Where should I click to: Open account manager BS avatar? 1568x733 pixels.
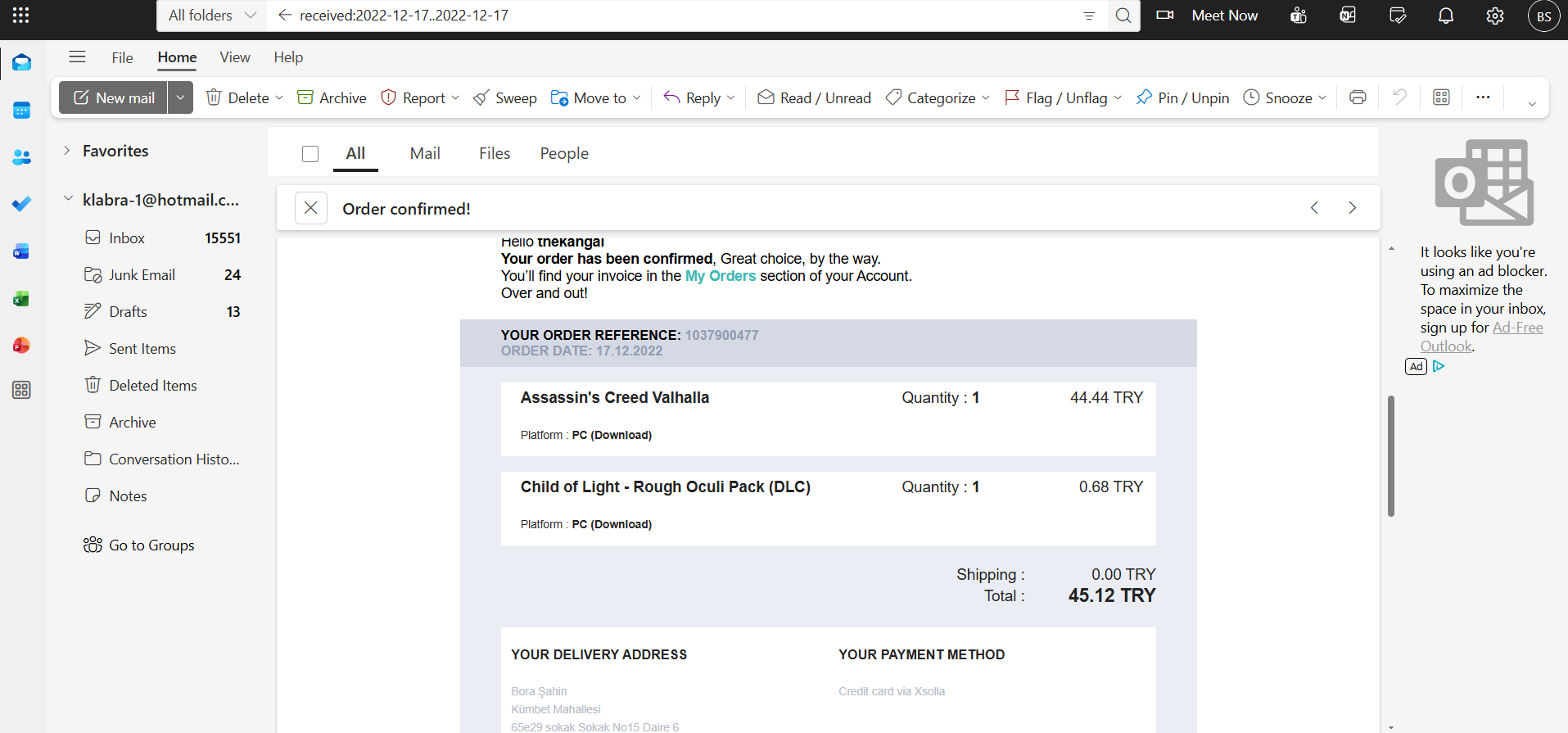(1543, 16)
